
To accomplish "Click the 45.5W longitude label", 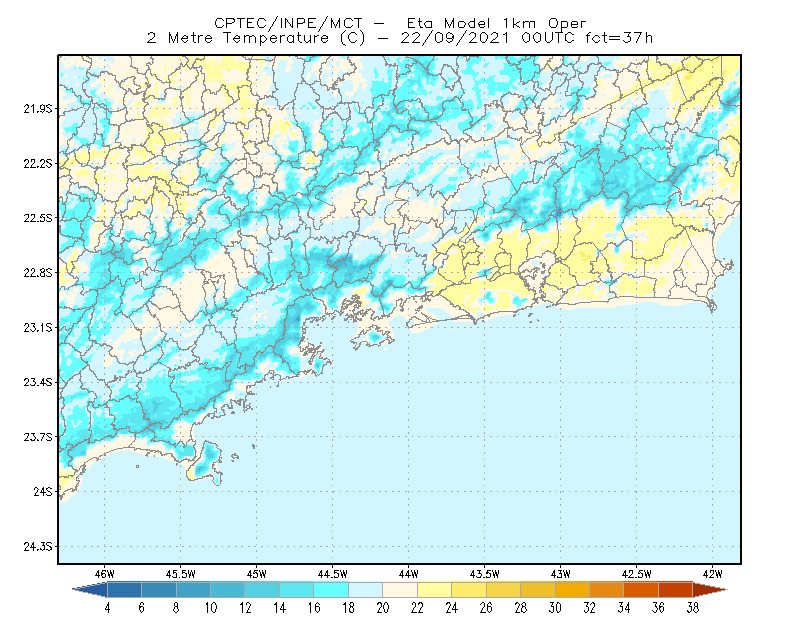I will pos(181,574).
